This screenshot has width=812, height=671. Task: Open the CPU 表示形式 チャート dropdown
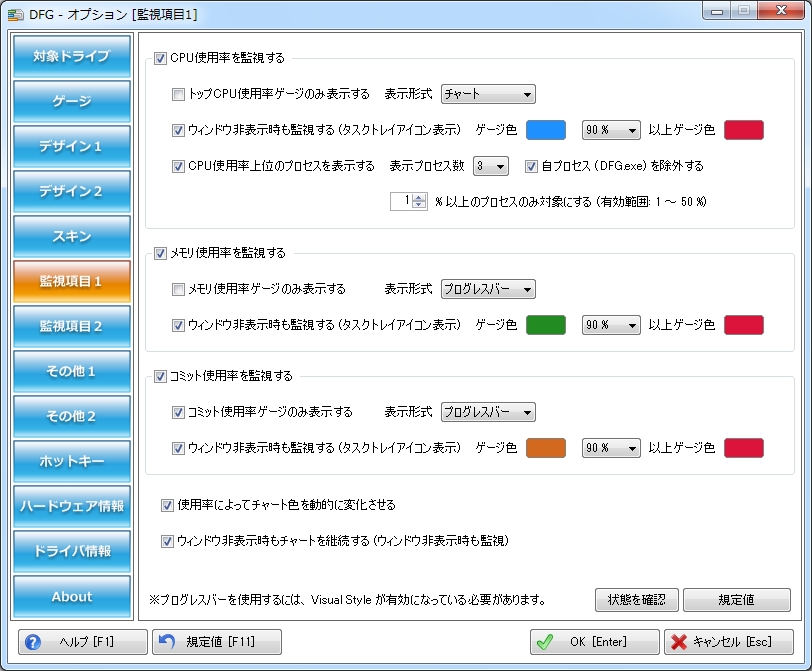click(488, 94)
